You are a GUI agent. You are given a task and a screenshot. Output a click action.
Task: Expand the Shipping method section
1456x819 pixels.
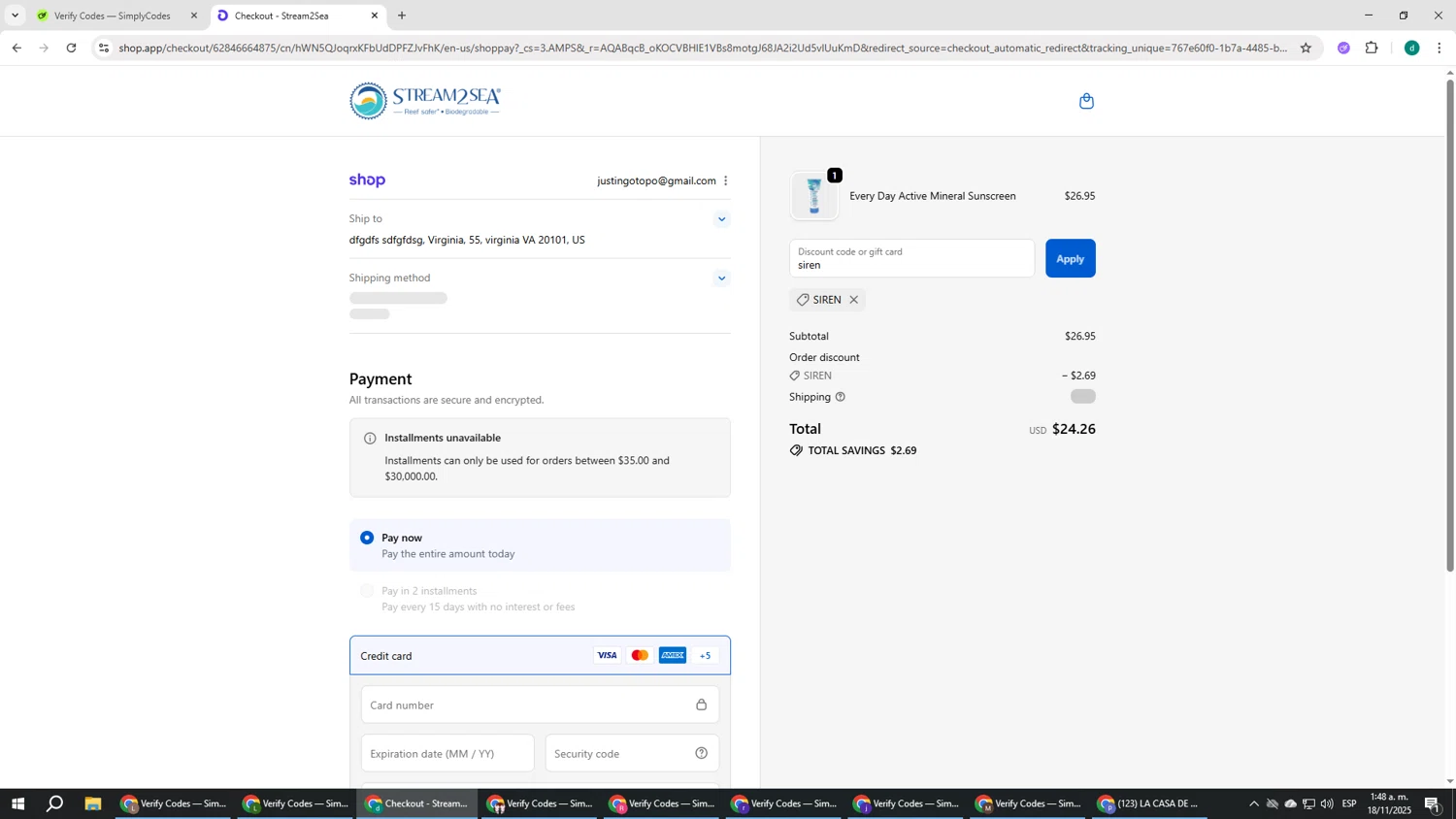[721, 278]
